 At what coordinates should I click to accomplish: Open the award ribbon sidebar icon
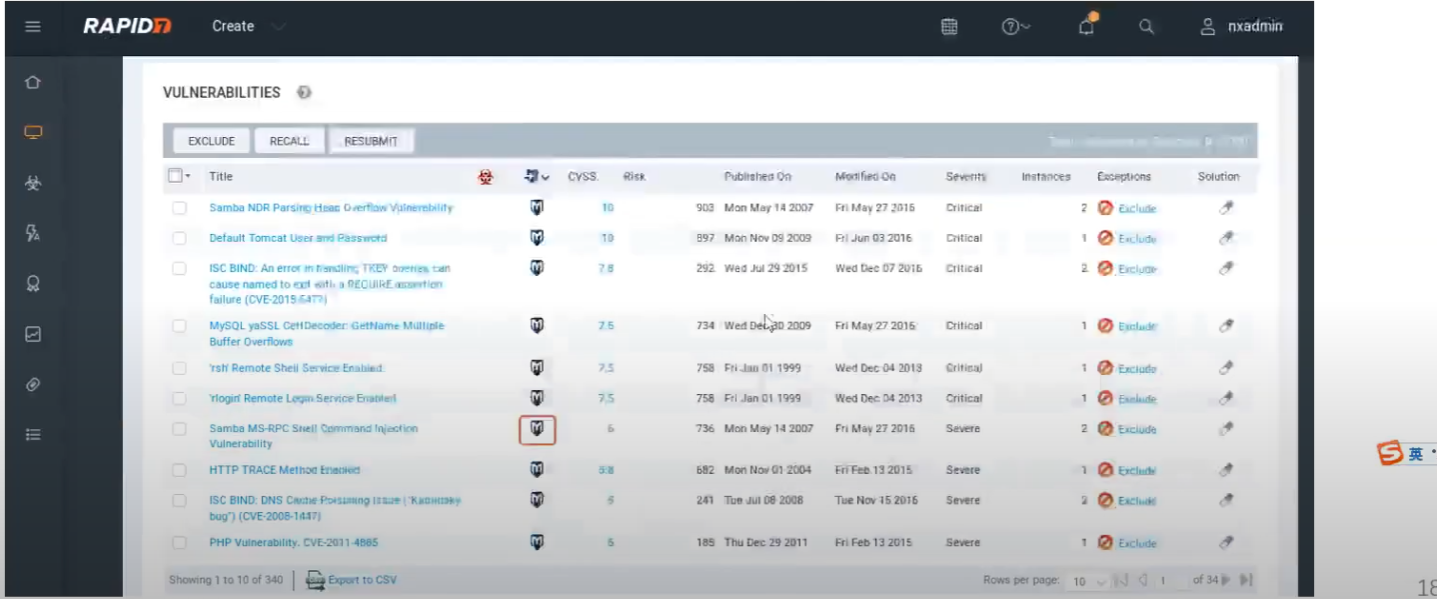(x=33, y=284)
